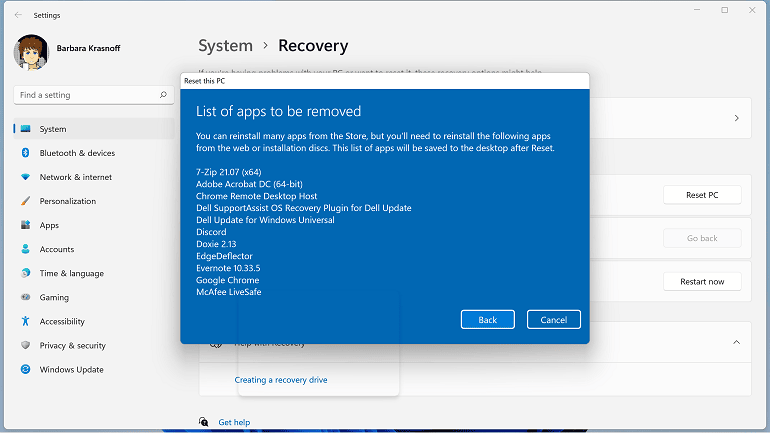Click the Bluetooth & devices icon

(x=26, y=153)
